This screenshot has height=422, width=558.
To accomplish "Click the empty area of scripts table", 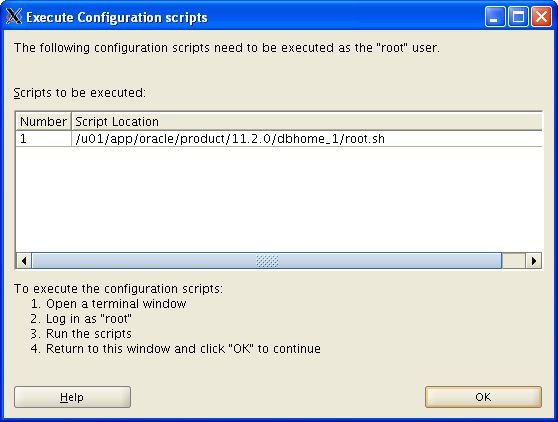I will (x=279, y=199).
